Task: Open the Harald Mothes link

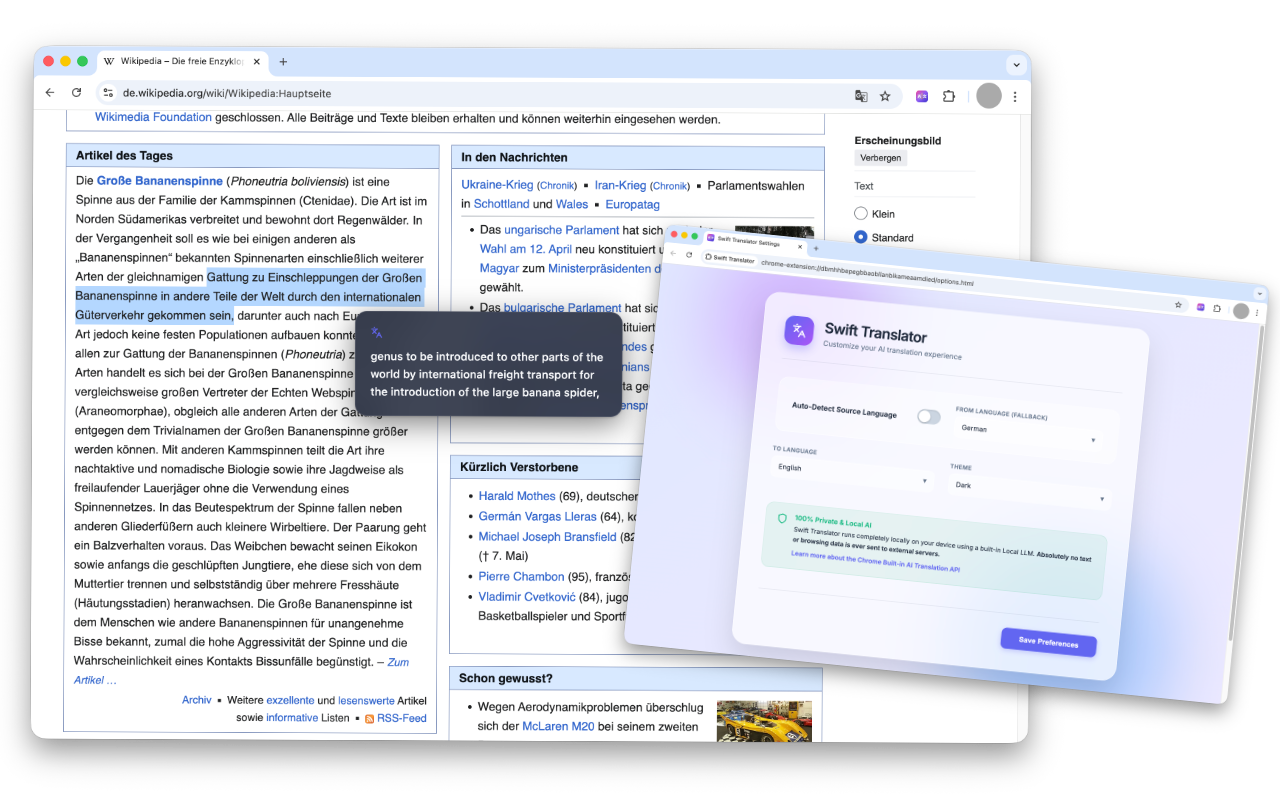Action: tap(517, 496)
